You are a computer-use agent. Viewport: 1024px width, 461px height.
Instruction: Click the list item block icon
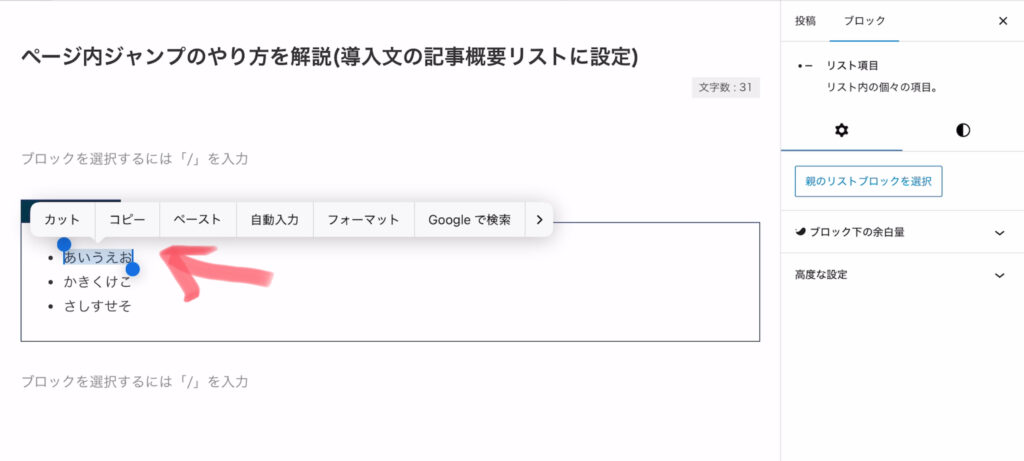click(x=805, y=65)
